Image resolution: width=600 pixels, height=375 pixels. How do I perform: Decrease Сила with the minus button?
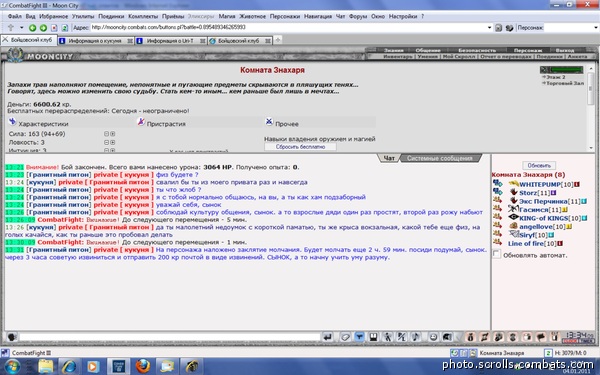(106, 134)
